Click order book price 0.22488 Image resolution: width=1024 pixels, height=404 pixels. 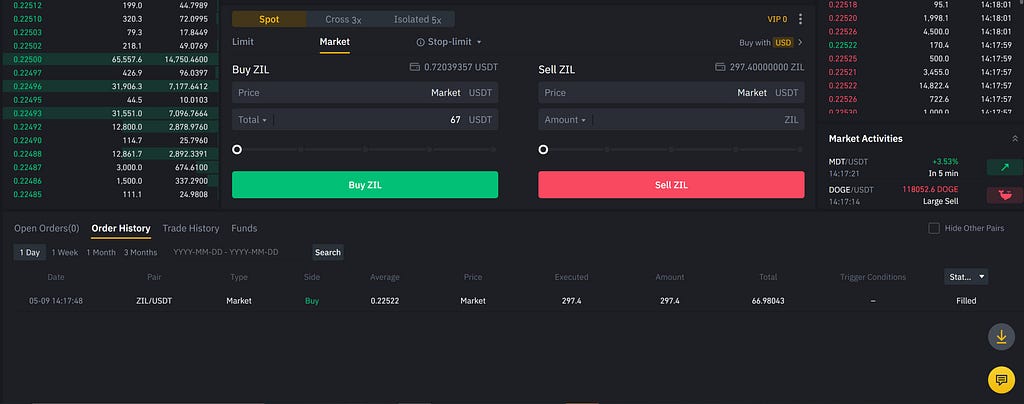point(28,154)
